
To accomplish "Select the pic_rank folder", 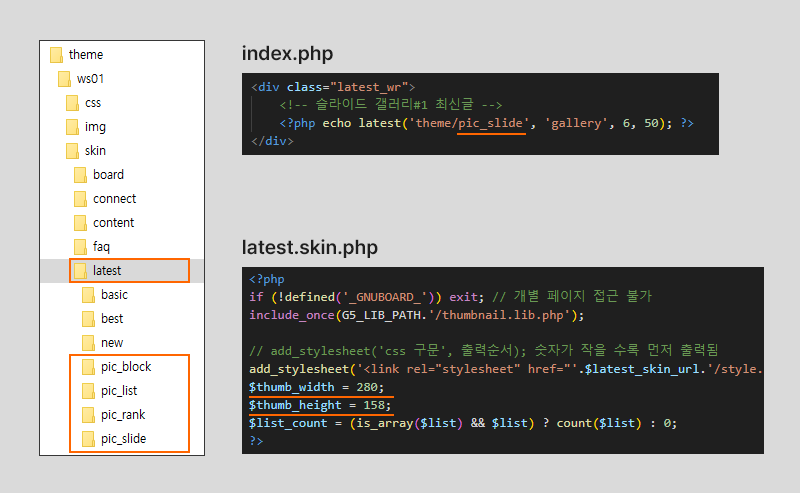I will point(124,415).
